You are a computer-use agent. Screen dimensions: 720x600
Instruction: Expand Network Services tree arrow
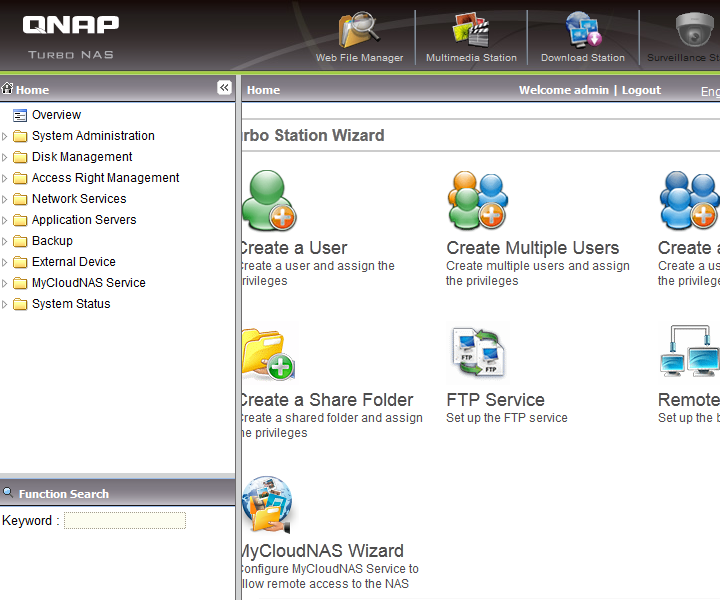[x=5, y=200]
